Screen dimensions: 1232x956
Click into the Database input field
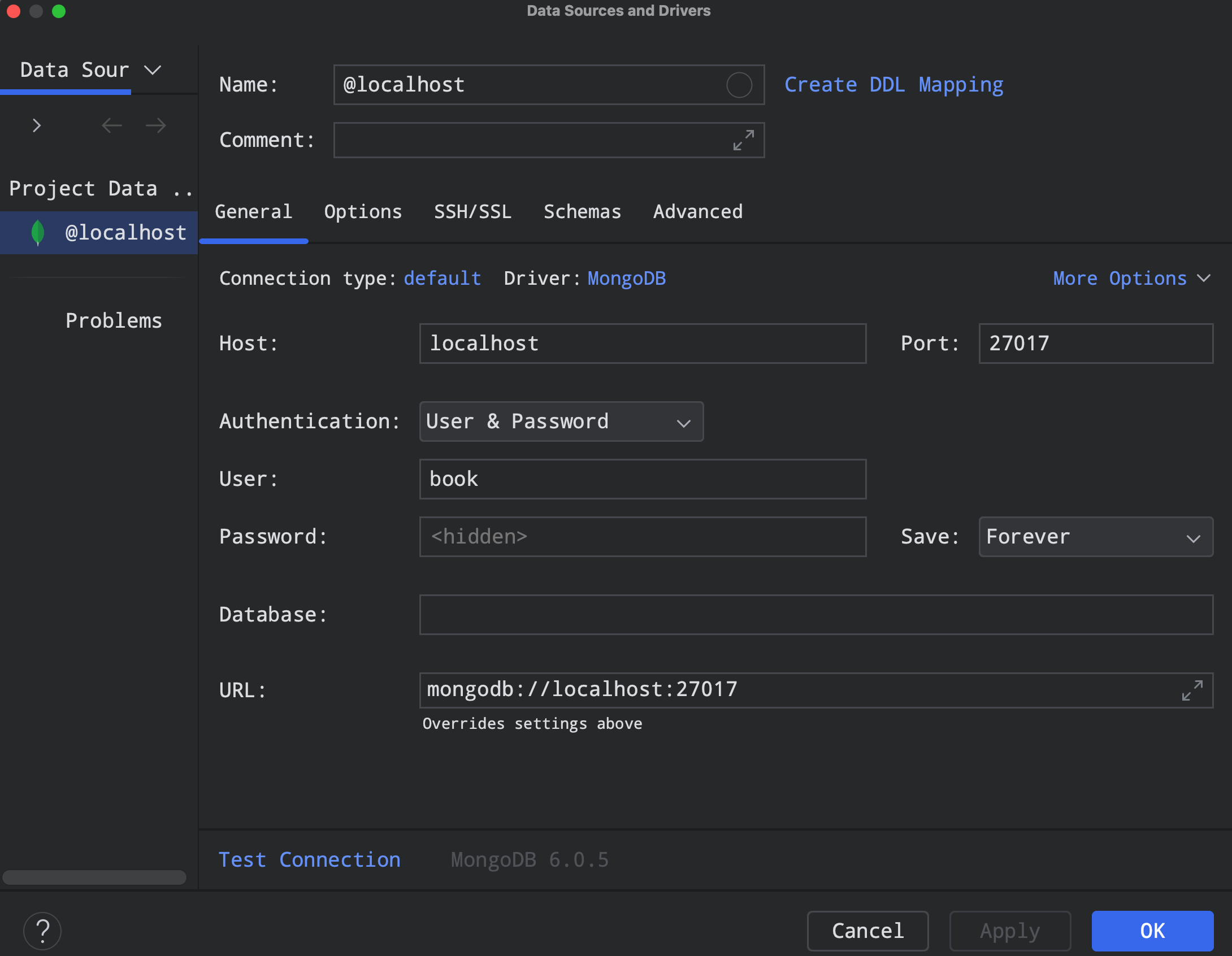click(815, 615)
